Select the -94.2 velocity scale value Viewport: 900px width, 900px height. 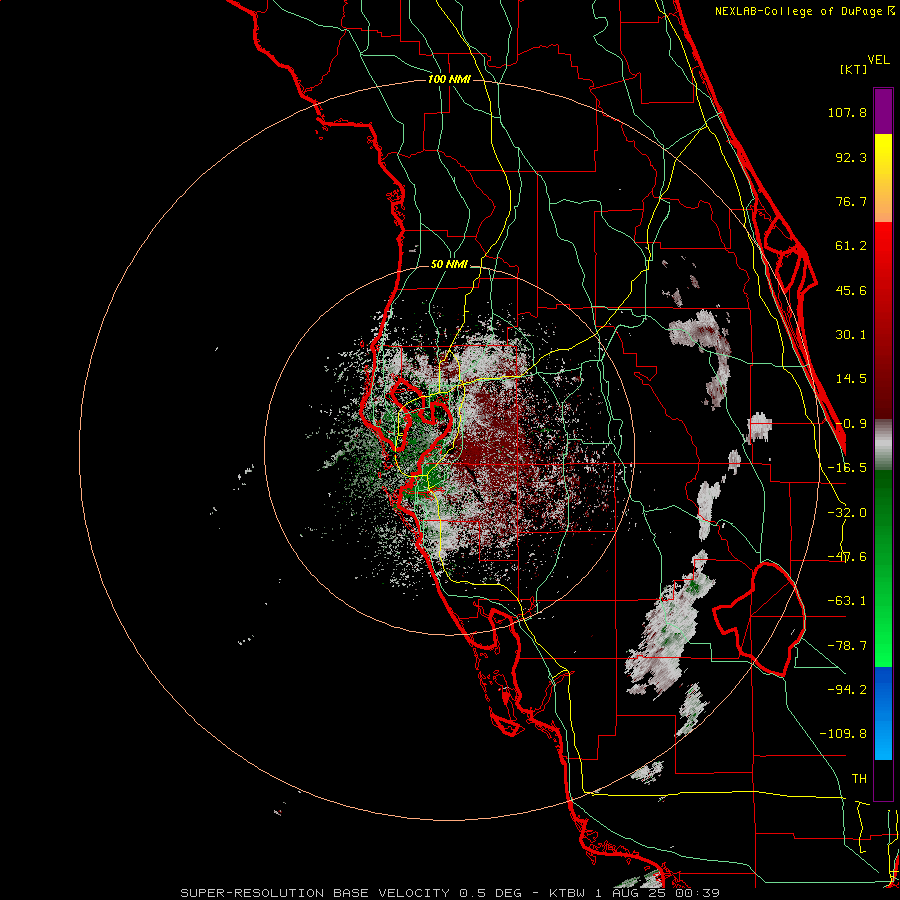tap(847, 690)
